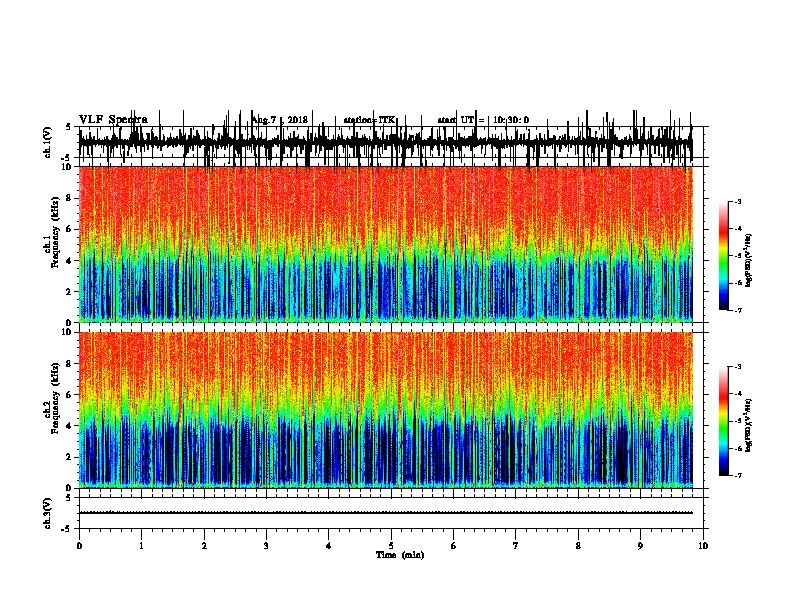This screenshot has width=792, height=612.
Task: Click the "-7" tick on ch.2 colorbar
Action: [x=737, y=475]
